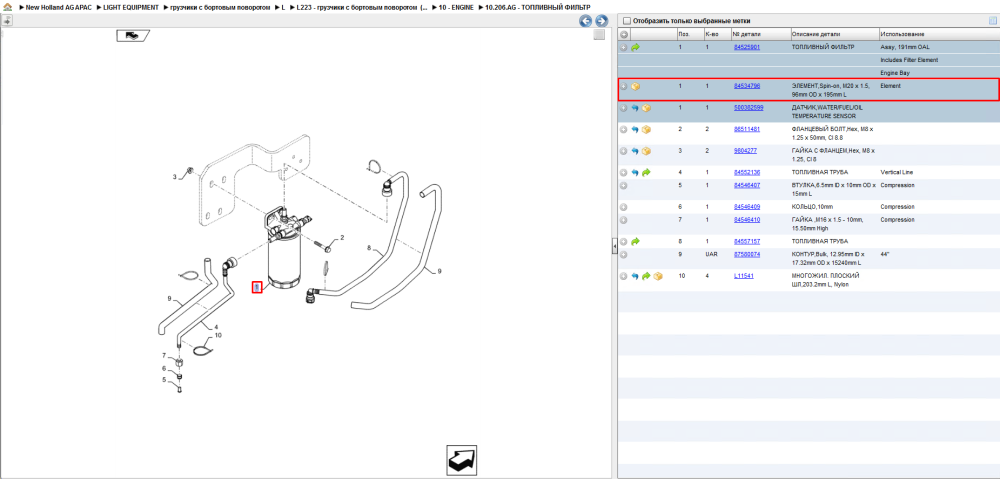Open part number link L11541
Image resolution: width=1000 pixels, height=479 pixels.
pyautogui.click(x=743, y=276)
